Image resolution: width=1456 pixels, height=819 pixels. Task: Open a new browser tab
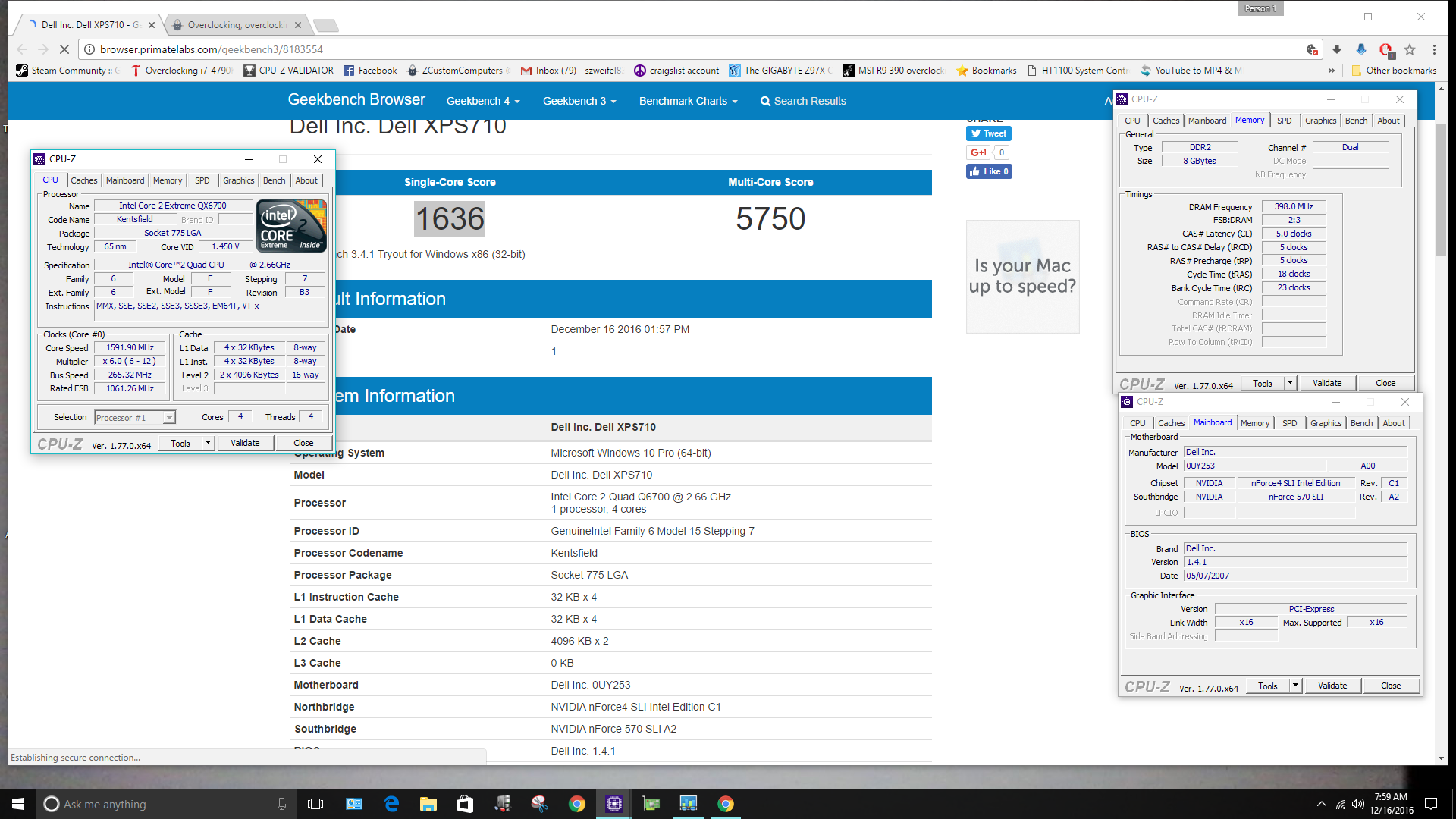tap(326, 25)
